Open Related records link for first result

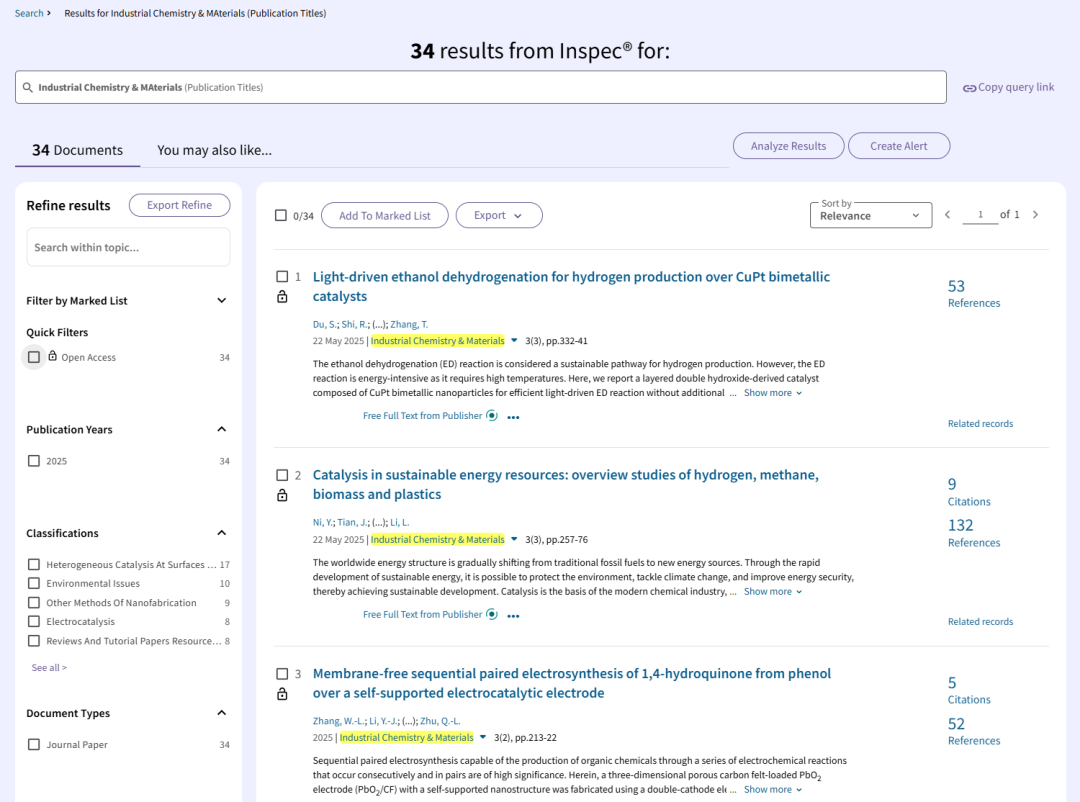pyautogui.click(x=980, y=424)
